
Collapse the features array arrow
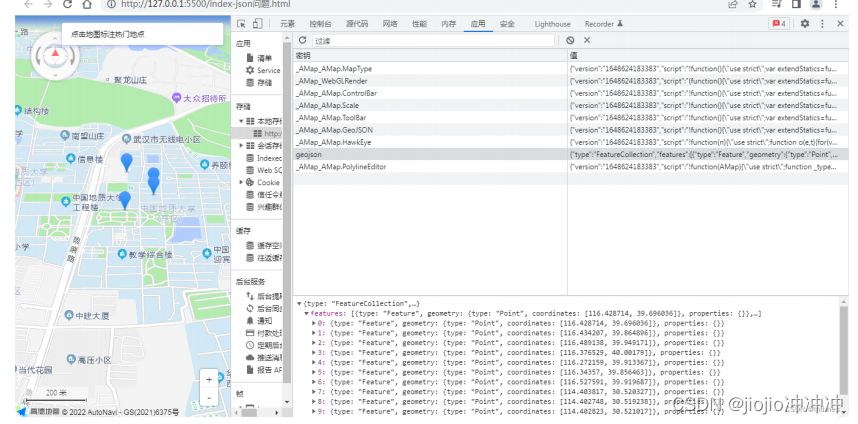(306, 314)
